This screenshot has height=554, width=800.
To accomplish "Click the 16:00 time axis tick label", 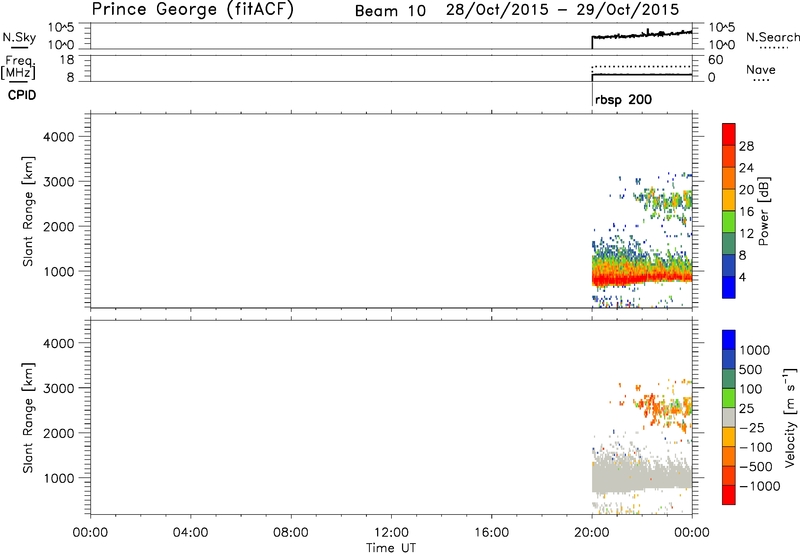I will (x=491, y=533).
